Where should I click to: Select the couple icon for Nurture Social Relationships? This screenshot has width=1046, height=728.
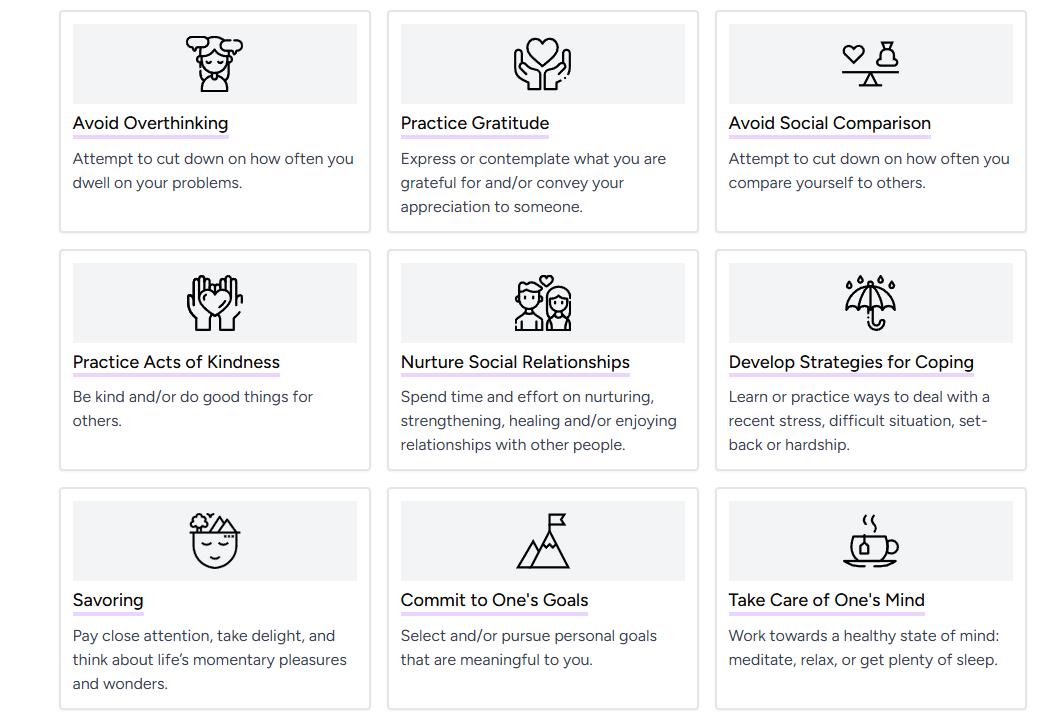click(542, 301)
